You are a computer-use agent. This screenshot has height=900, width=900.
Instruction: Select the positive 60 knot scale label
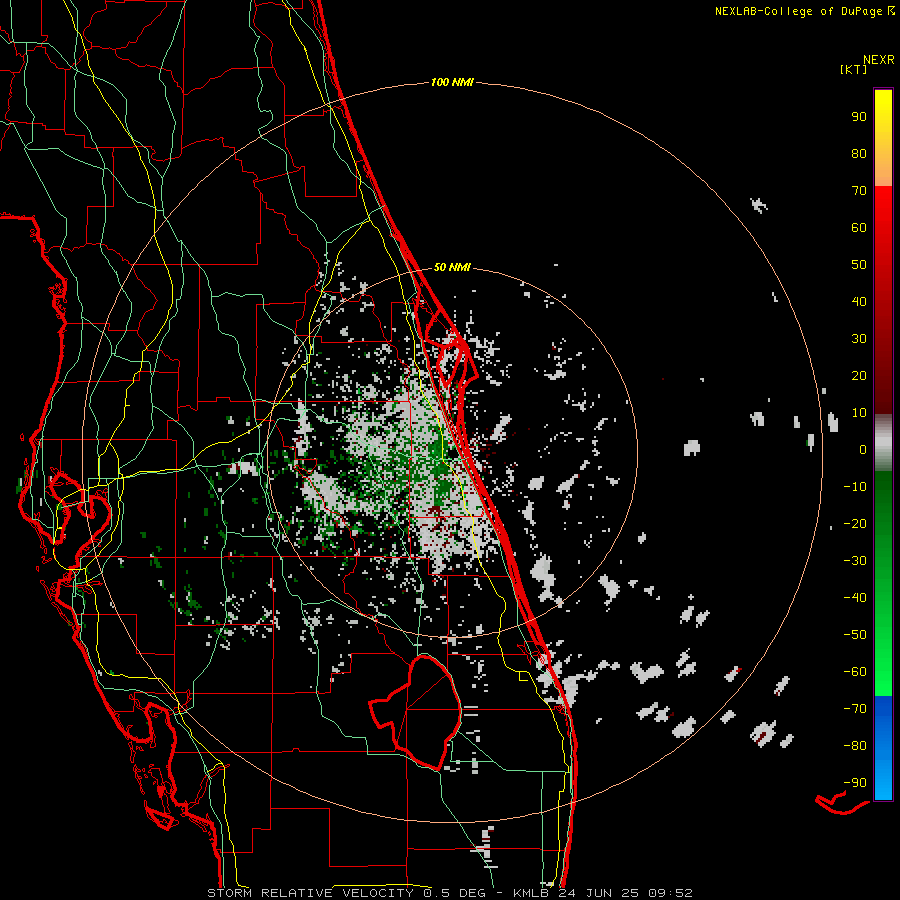click(859, 228)
